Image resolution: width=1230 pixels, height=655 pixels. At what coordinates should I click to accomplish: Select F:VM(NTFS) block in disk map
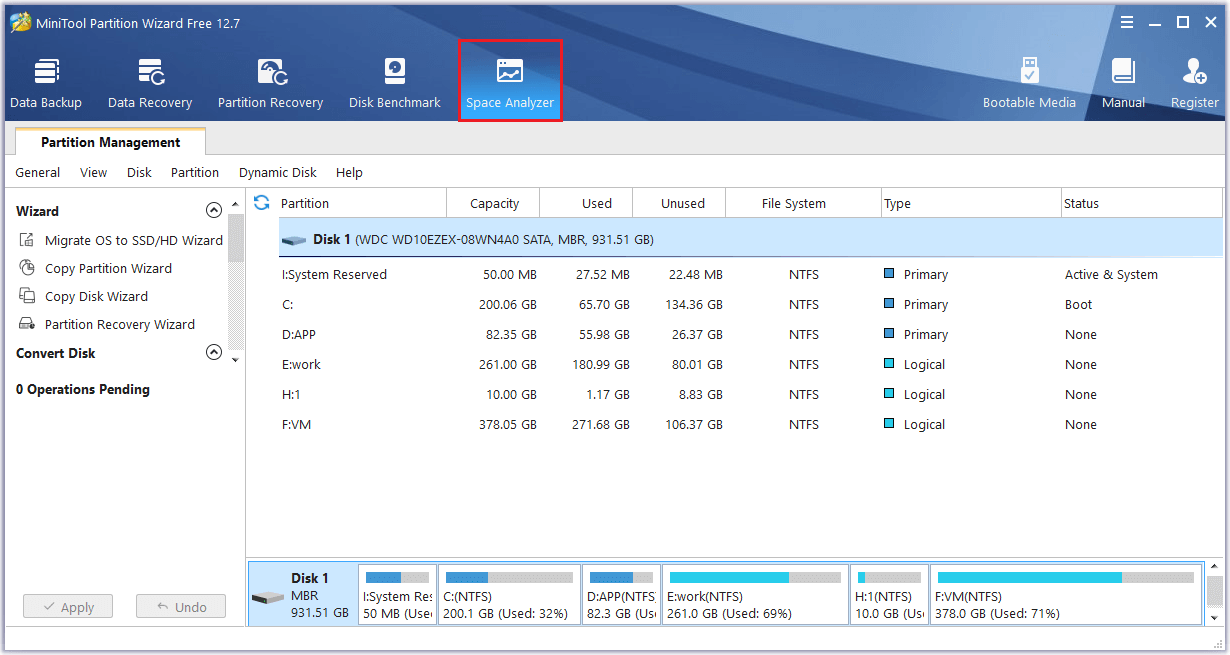click(x=1066, y=594)
